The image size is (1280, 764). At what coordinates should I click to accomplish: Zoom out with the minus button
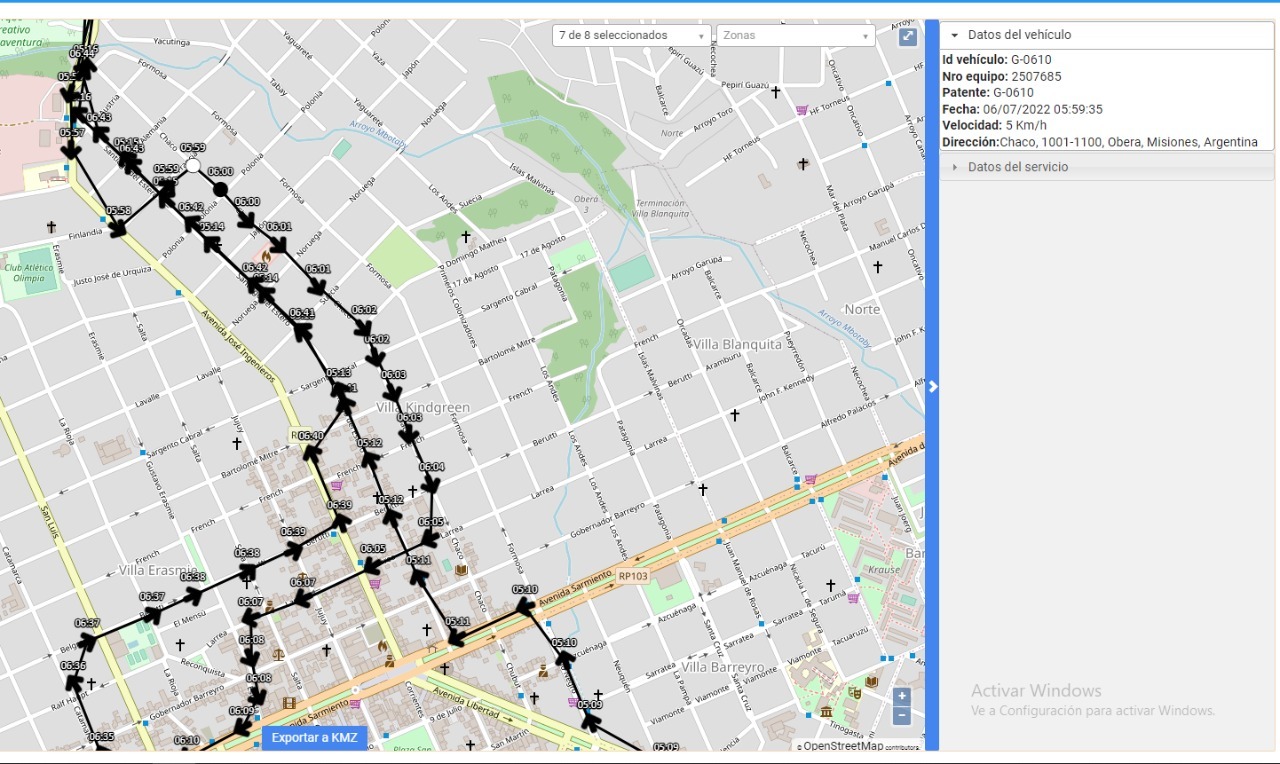[902, 715]
